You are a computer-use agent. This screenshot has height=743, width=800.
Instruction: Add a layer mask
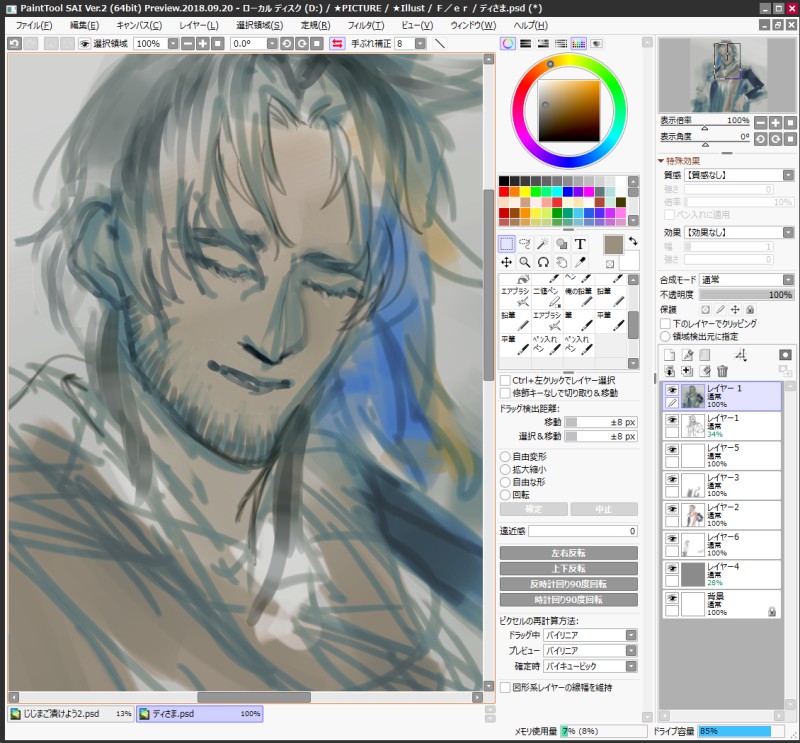click(x=785, y=355)
